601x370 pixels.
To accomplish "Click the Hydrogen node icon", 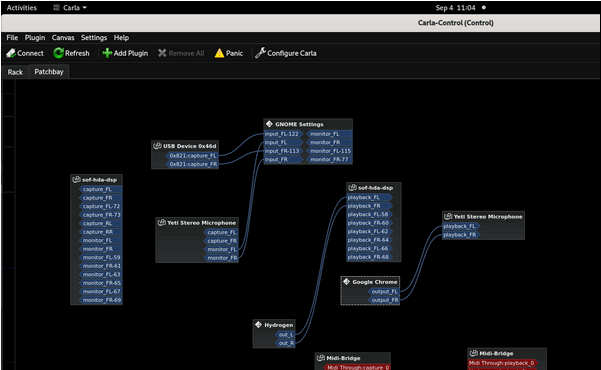I will click(258, 325).
